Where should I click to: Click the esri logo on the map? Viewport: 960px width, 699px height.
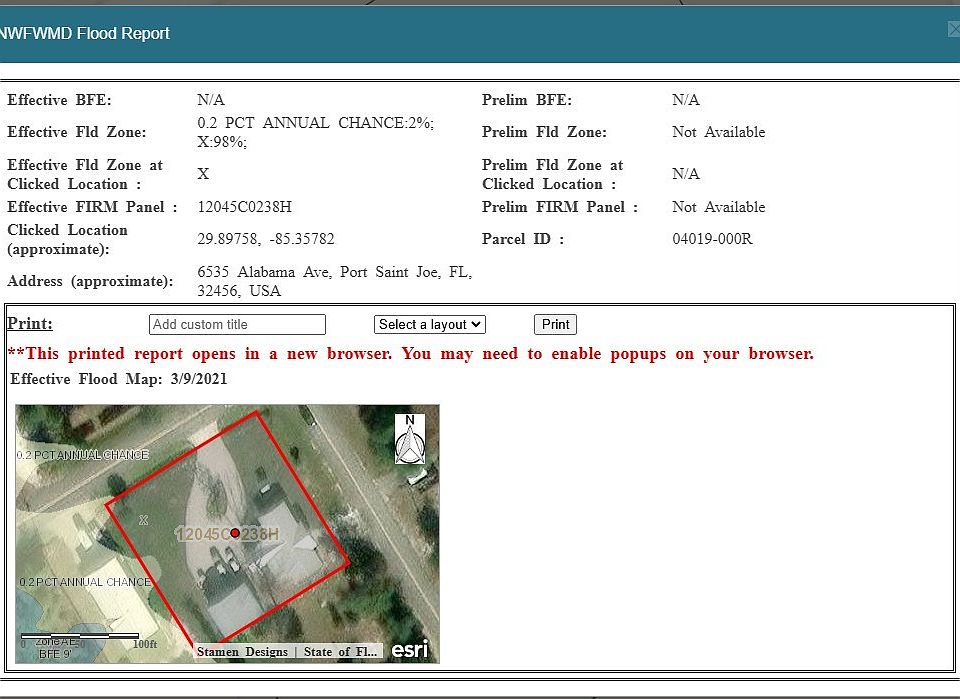pos(409,650)
